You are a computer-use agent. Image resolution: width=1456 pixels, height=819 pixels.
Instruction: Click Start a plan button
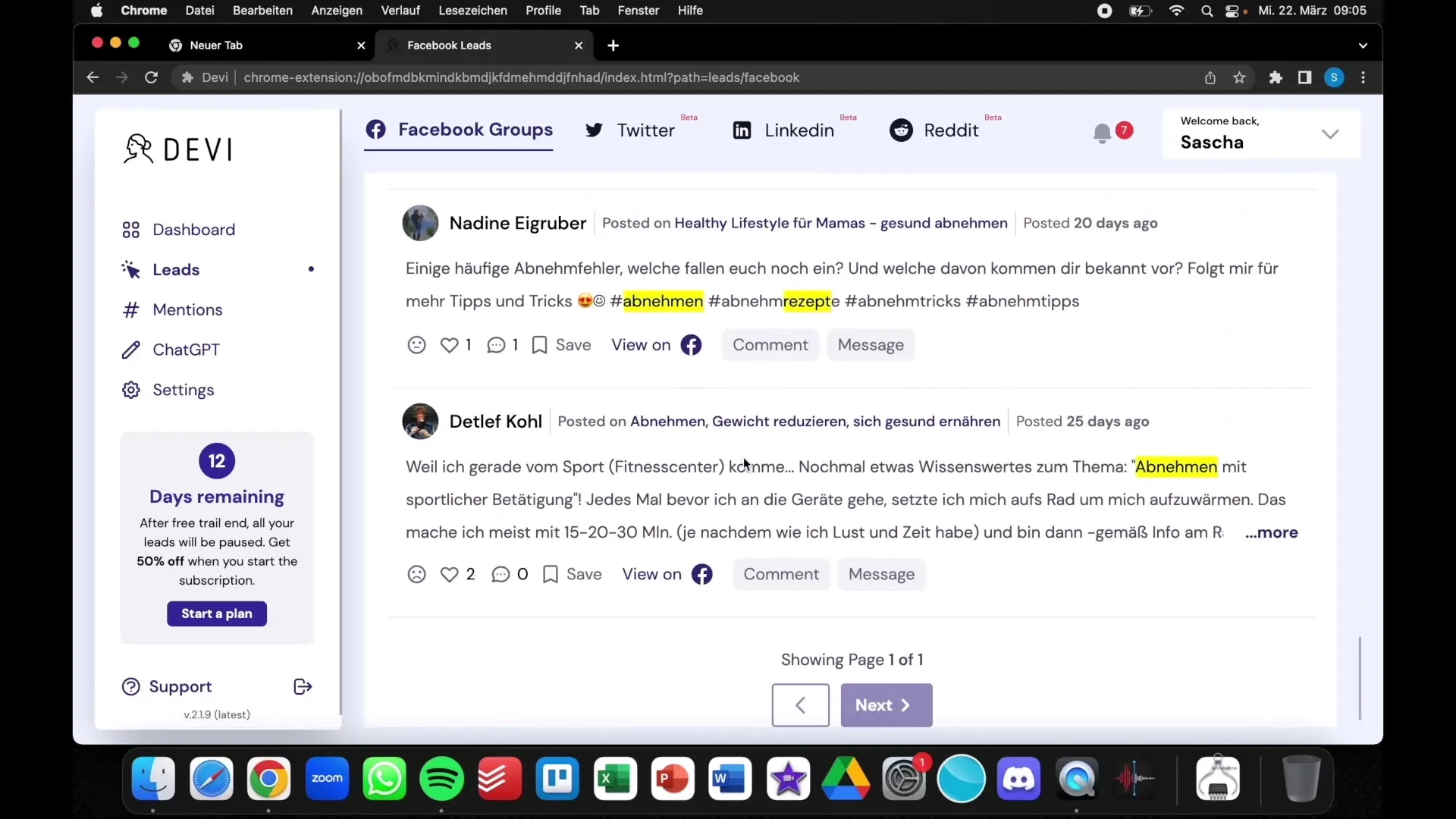click(217, 614)
